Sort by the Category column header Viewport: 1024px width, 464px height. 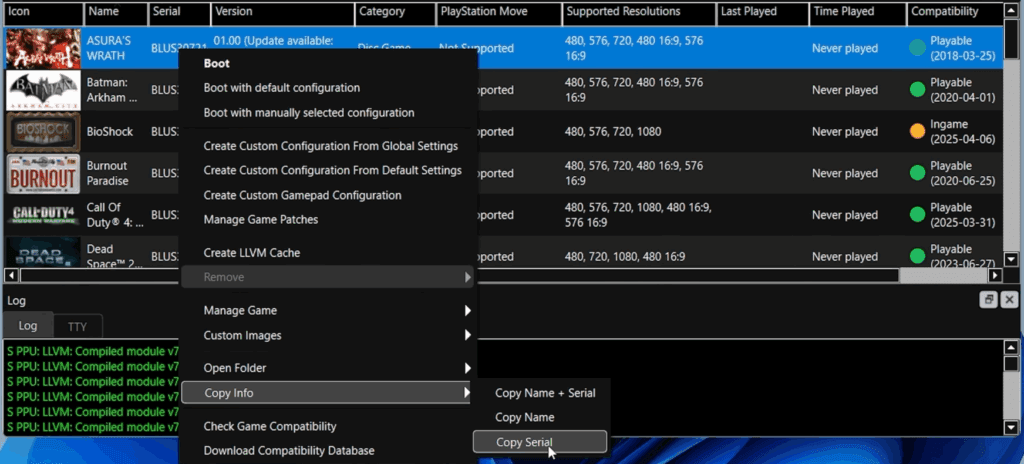tap(395, 12)
